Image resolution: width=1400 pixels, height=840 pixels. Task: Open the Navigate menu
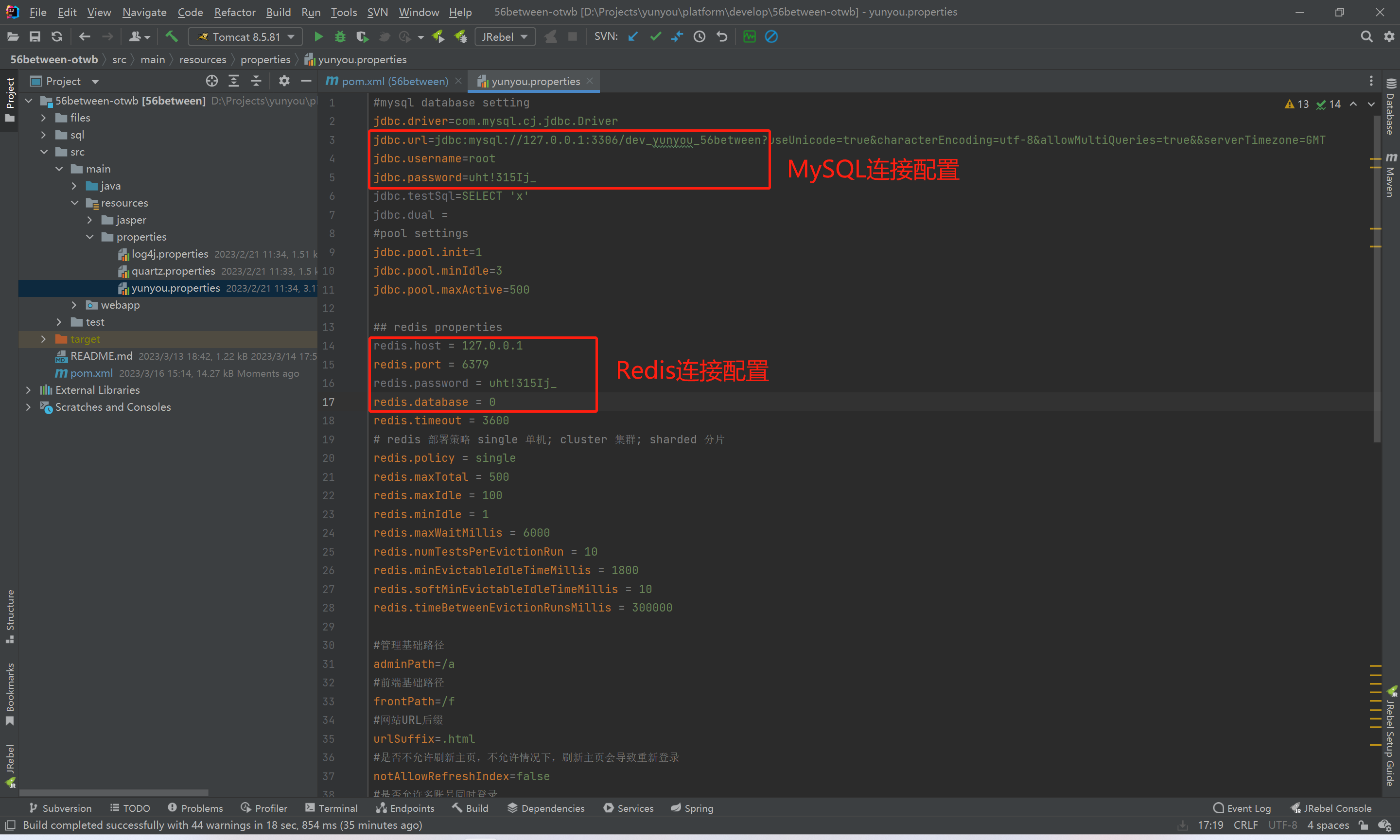tap(144, 12)
